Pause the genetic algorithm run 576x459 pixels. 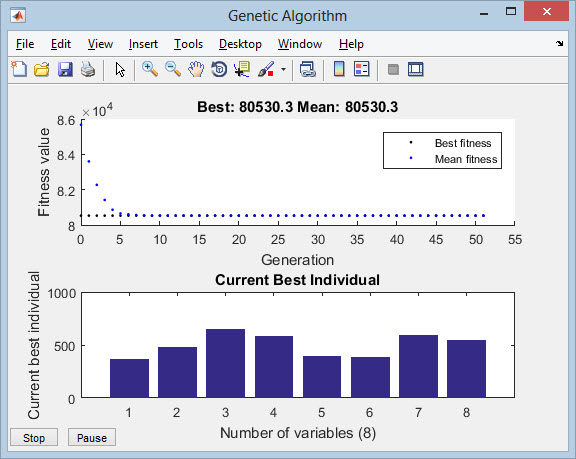coord(92,437)
